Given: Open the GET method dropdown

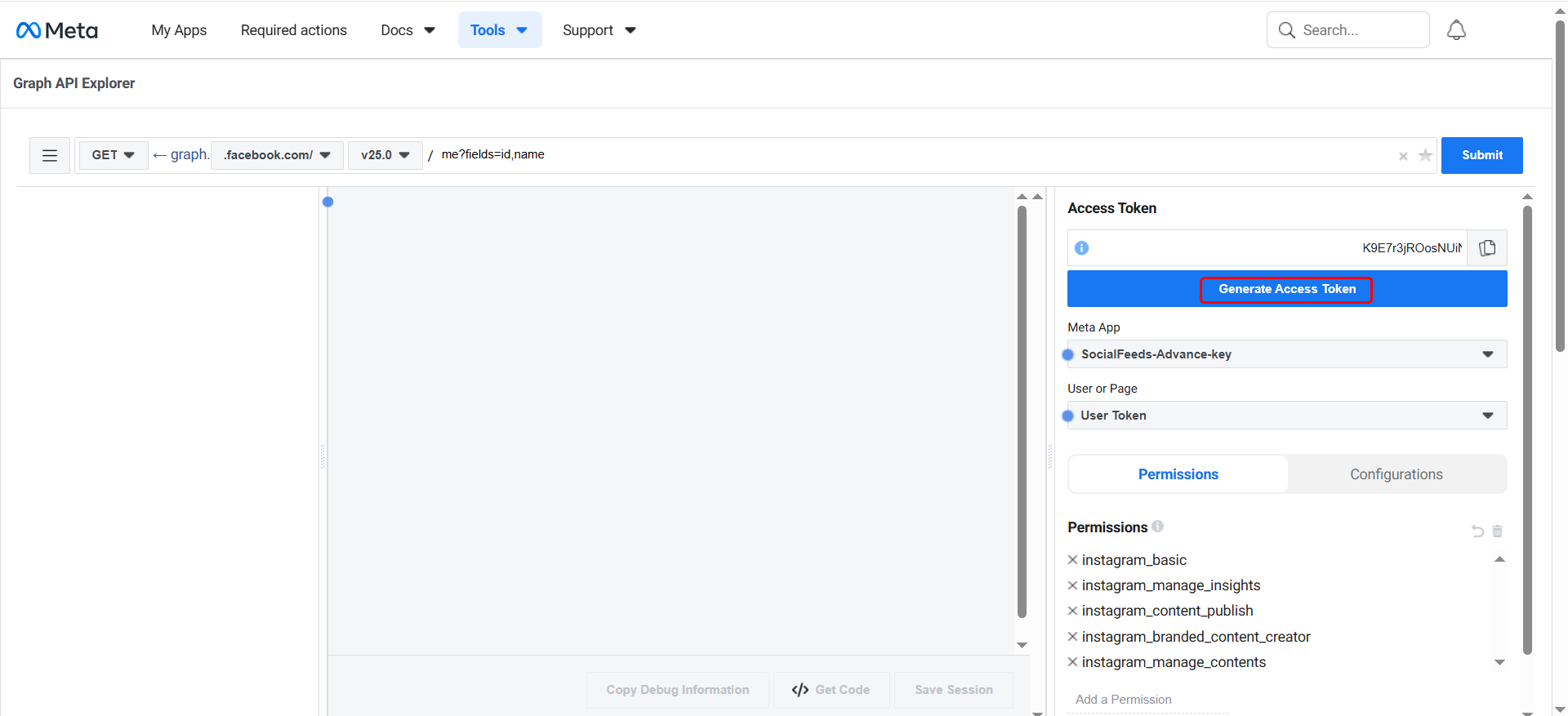Looking at the screenshot, I should 113,155.
